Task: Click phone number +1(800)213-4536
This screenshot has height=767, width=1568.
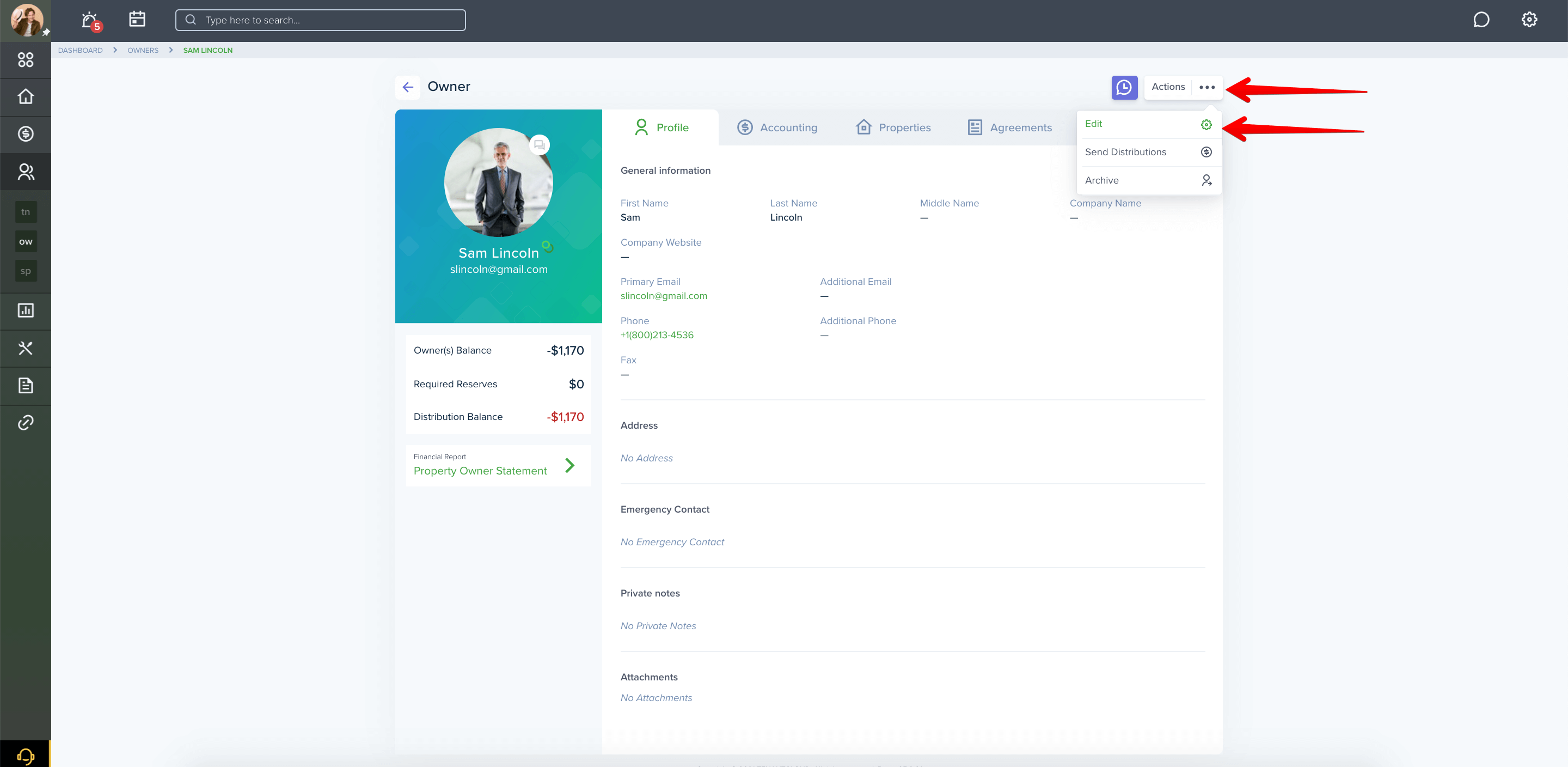Action: (657, 335)
